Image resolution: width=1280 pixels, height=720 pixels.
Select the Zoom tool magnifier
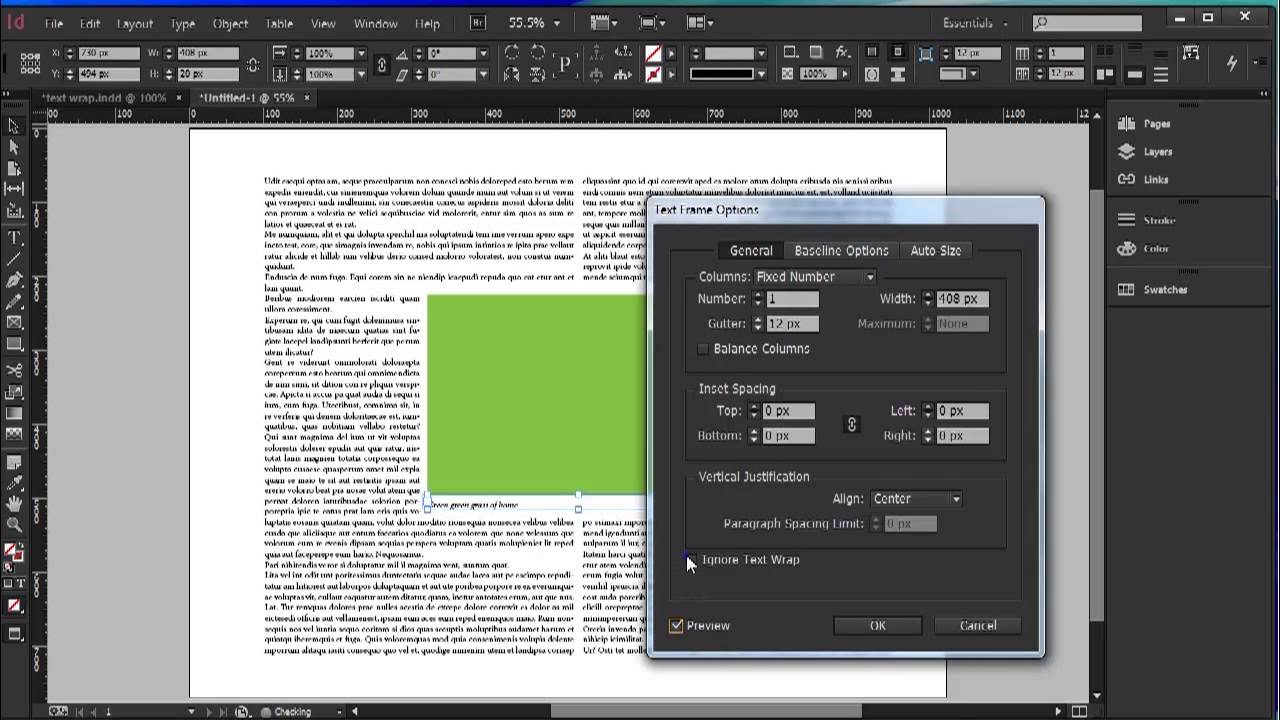click(14, 525)
